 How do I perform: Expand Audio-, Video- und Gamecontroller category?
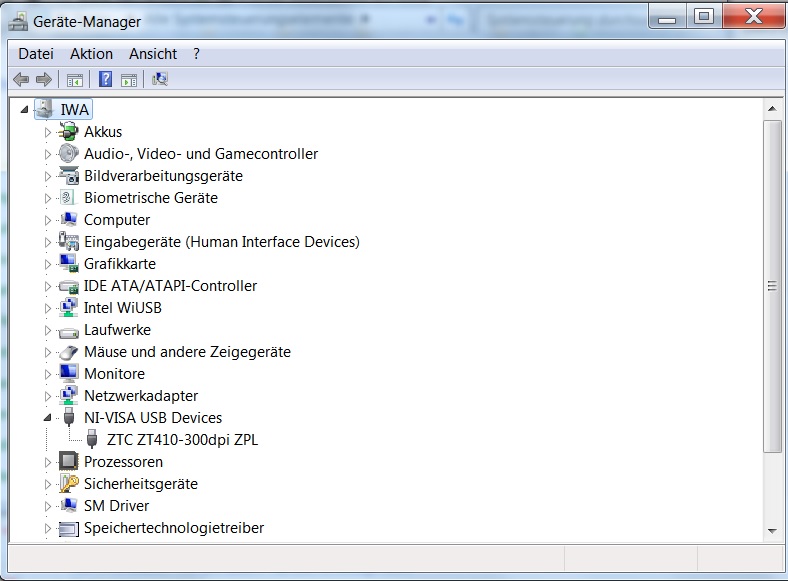point(48,154)
